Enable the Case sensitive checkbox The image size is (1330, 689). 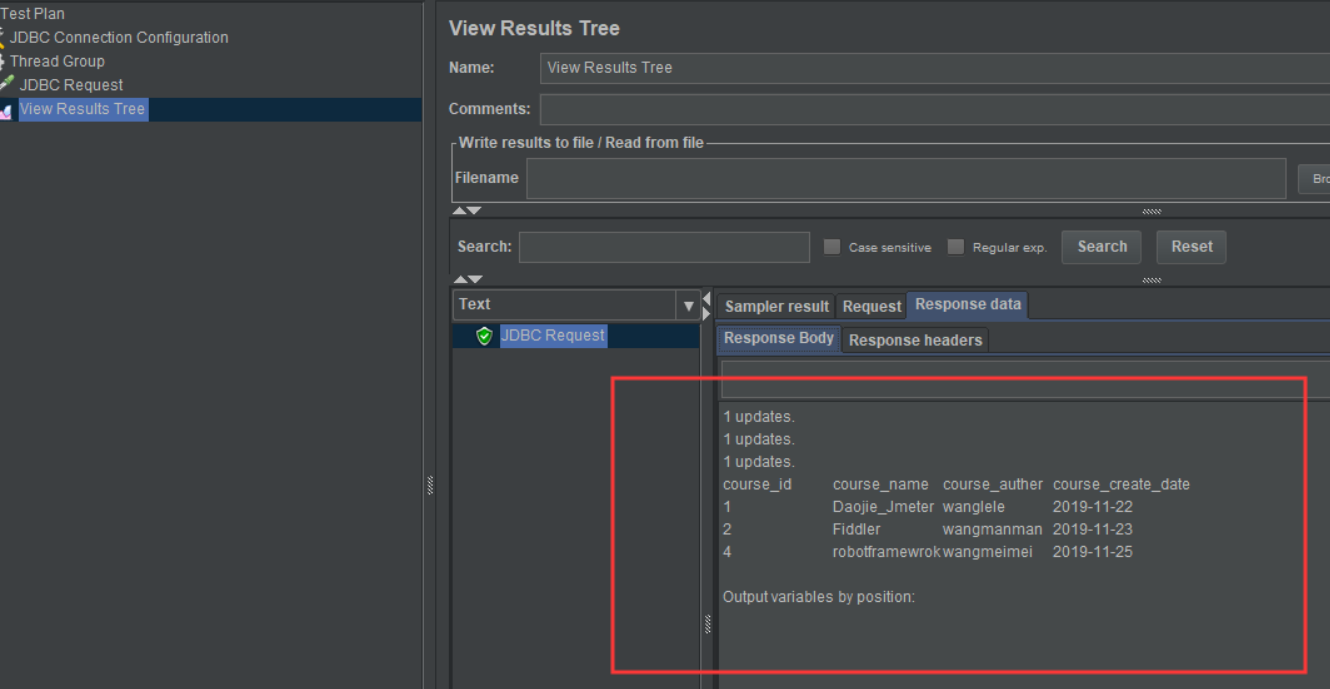832,247
